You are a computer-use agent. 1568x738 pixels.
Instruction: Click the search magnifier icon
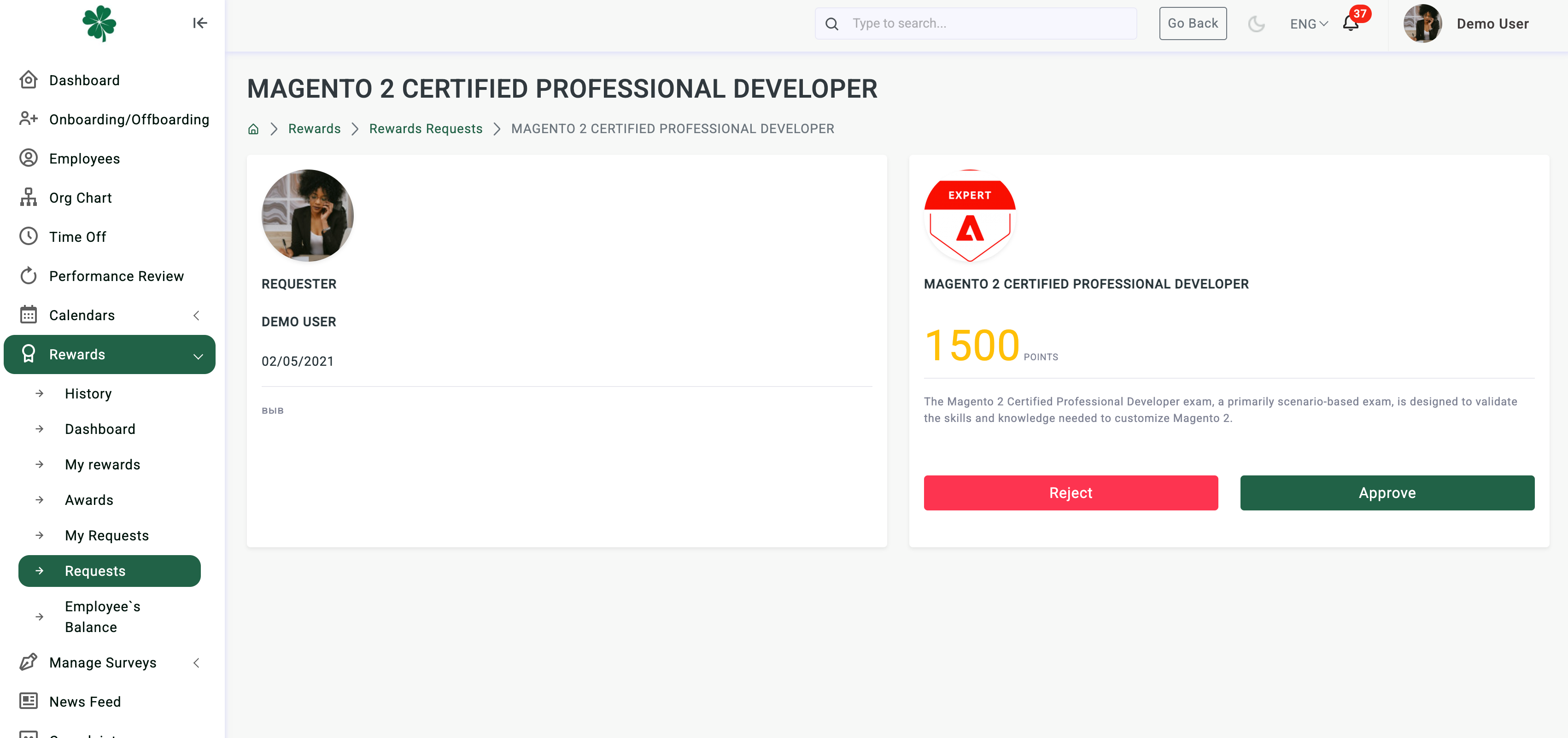831,24
